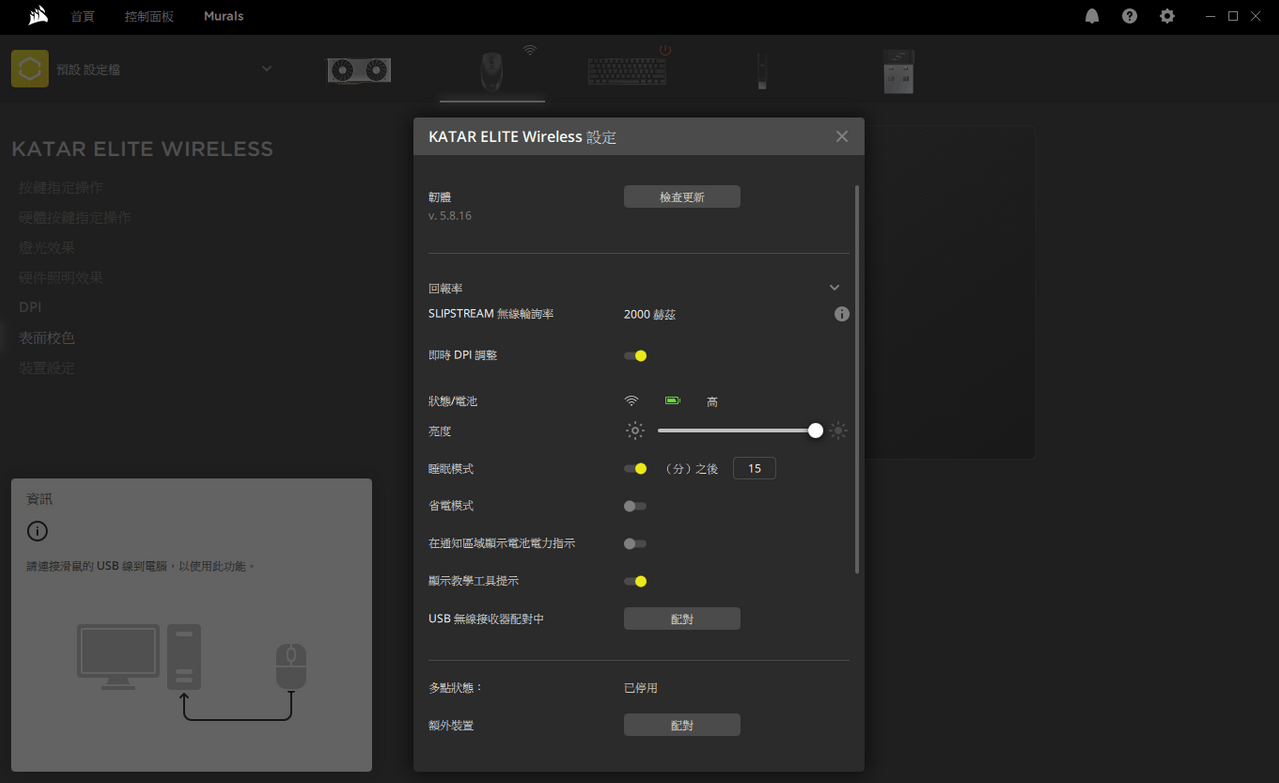Screen dimensions: 1279x783
Task: Open the help question mark icon
Action: (x=1129, y=16)
